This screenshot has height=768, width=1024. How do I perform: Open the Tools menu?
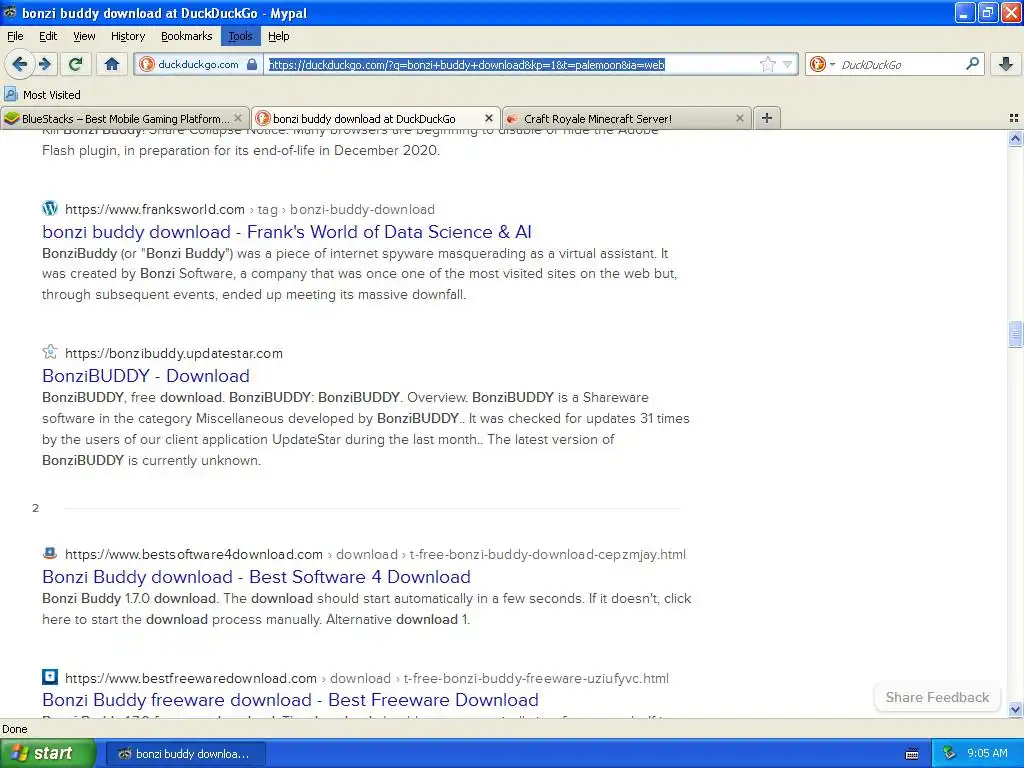[x=240, y=36]
